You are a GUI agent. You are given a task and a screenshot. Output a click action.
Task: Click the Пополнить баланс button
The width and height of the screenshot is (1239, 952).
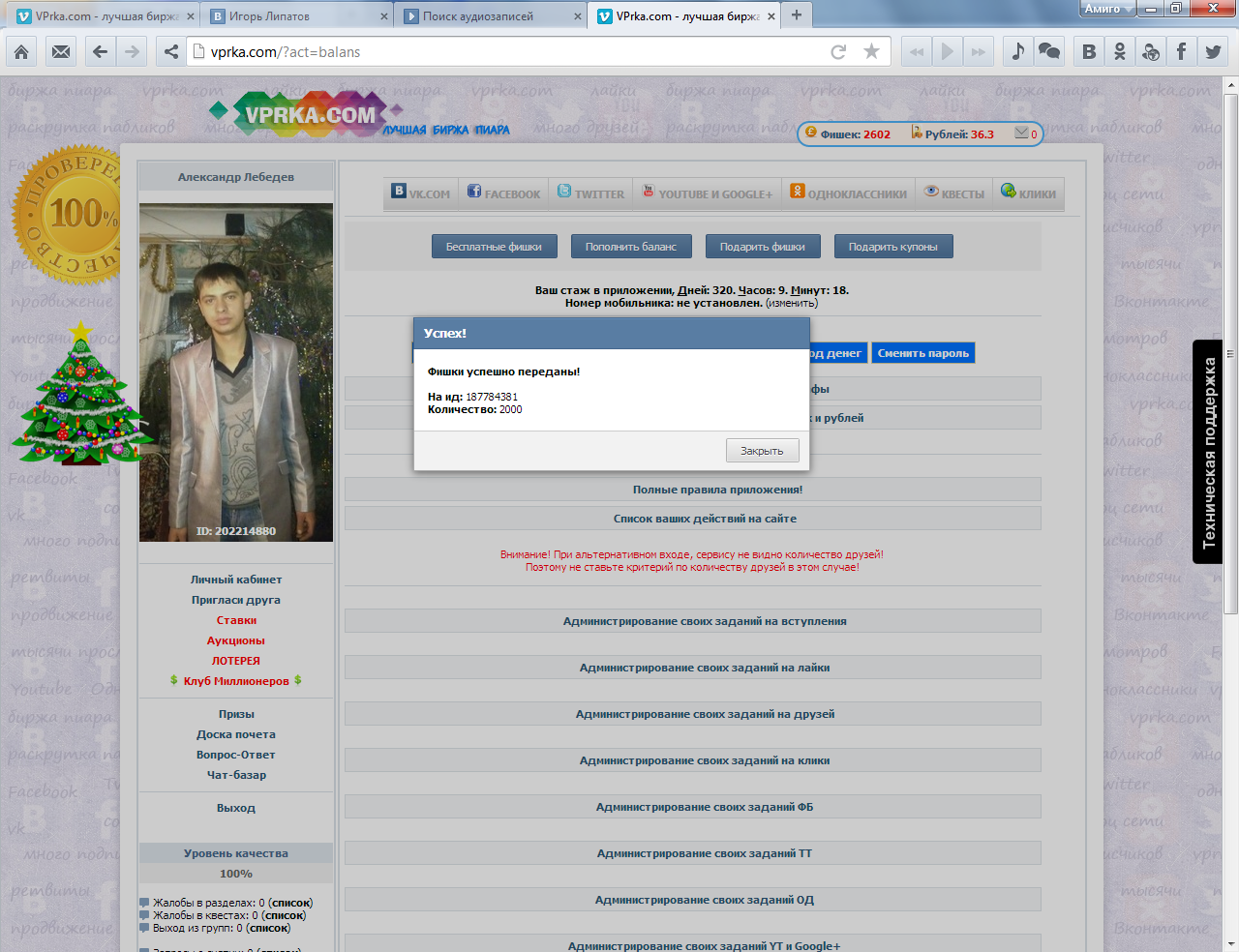tap(631, 247)
